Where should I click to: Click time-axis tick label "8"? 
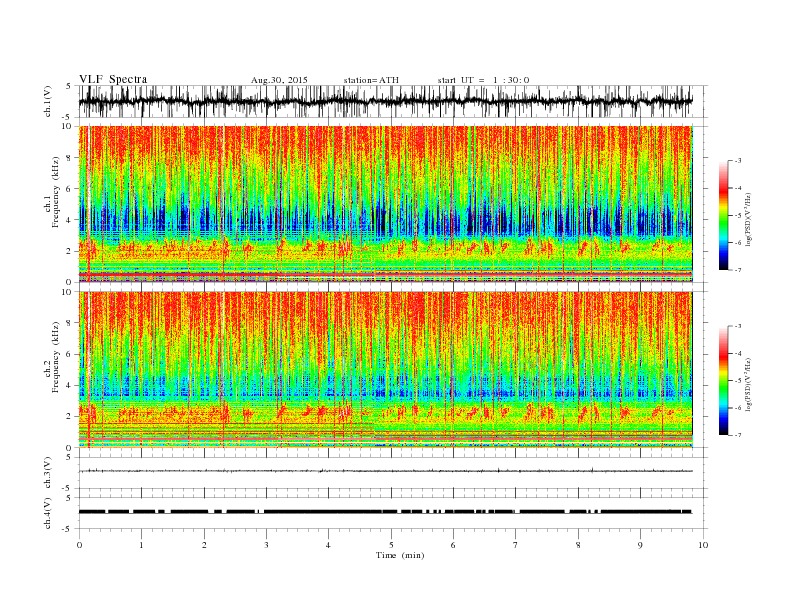click(x=578, y=545)
